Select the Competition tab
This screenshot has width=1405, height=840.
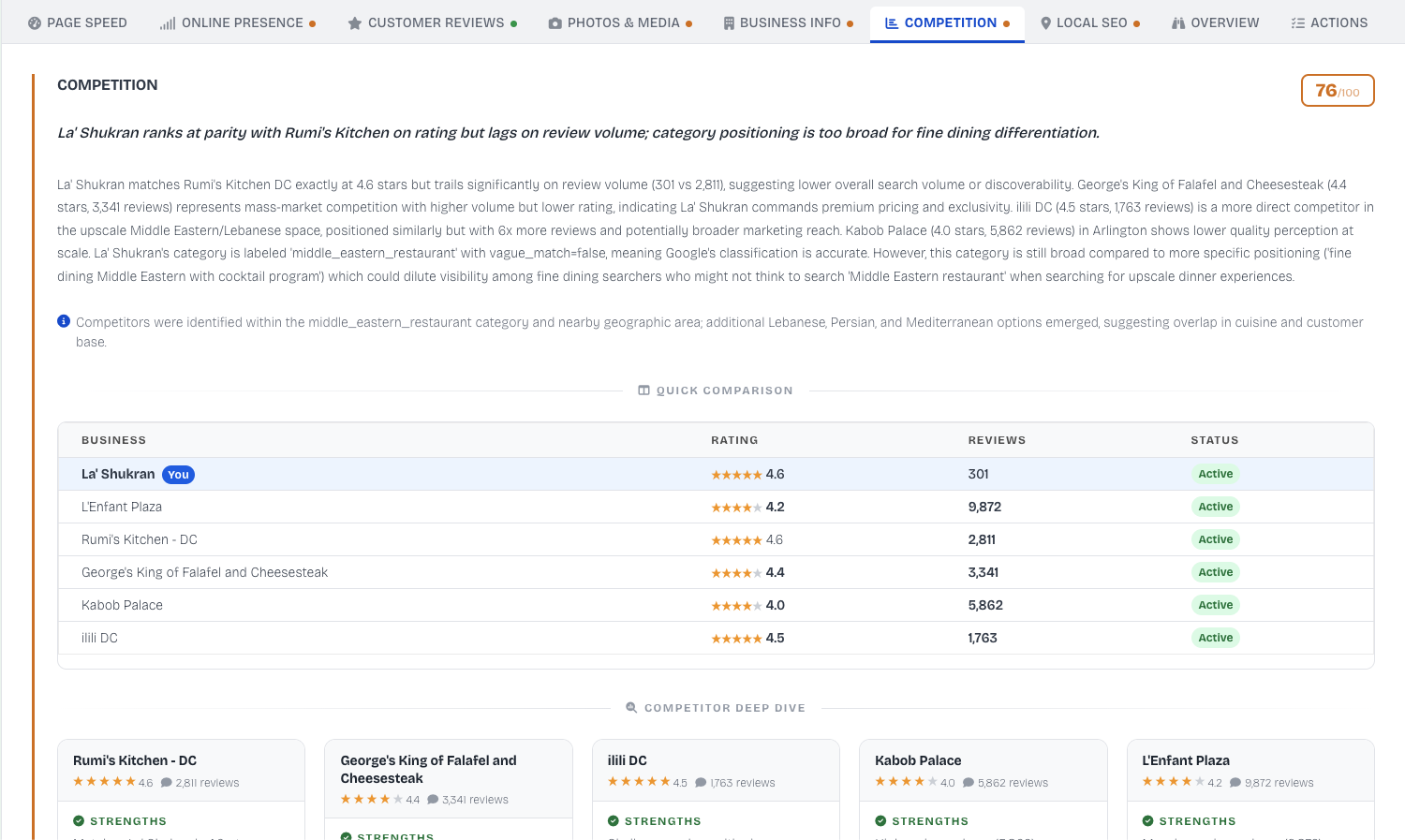click(947, 22)
